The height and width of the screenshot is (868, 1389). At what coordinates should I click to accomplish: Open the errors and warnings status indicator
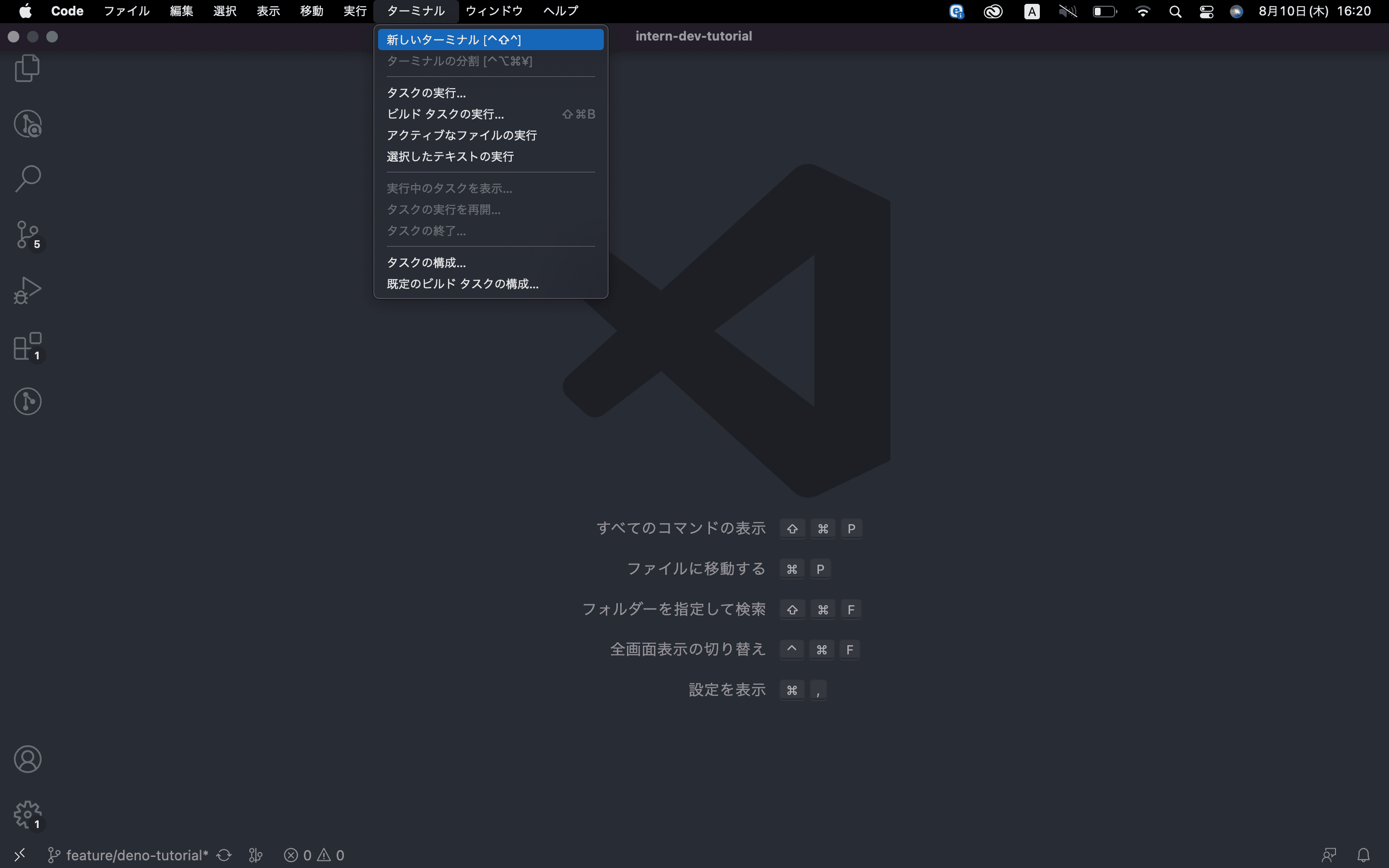pos(314,855)
